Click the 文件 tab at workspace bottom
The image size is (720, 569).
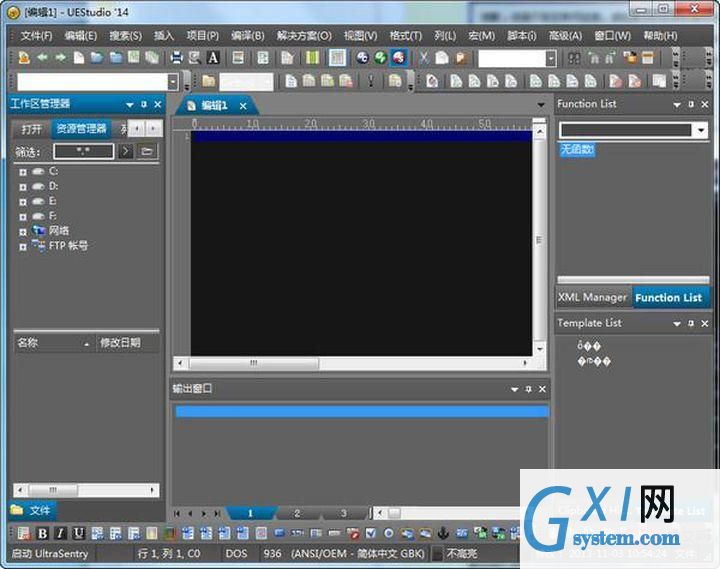click(32, 510)
